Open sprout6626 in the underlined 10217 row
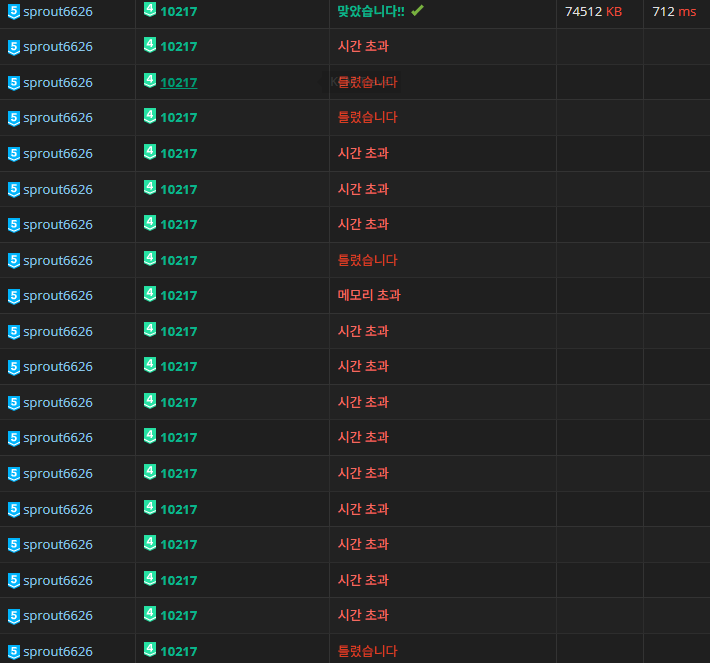The height and width of the screenshot is (663, 710). coord(58,82)
